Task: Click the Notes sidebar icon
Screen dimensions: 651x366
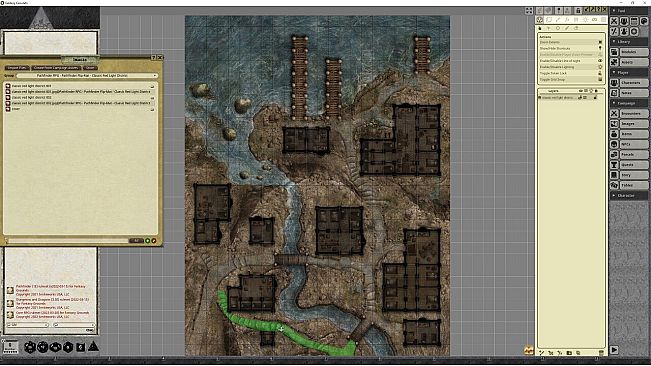Action: [x=614, y=93]
